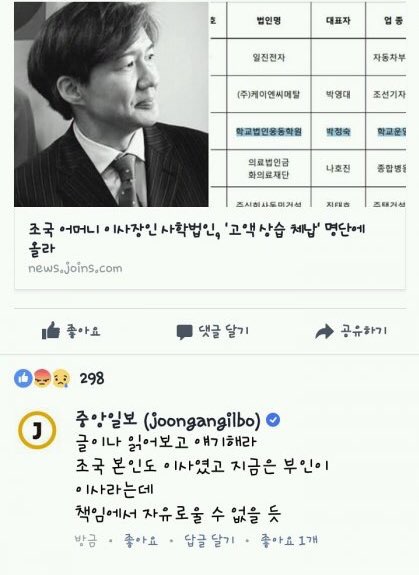Open the black-and-white portrait thumbnail

tap(111, 105)
